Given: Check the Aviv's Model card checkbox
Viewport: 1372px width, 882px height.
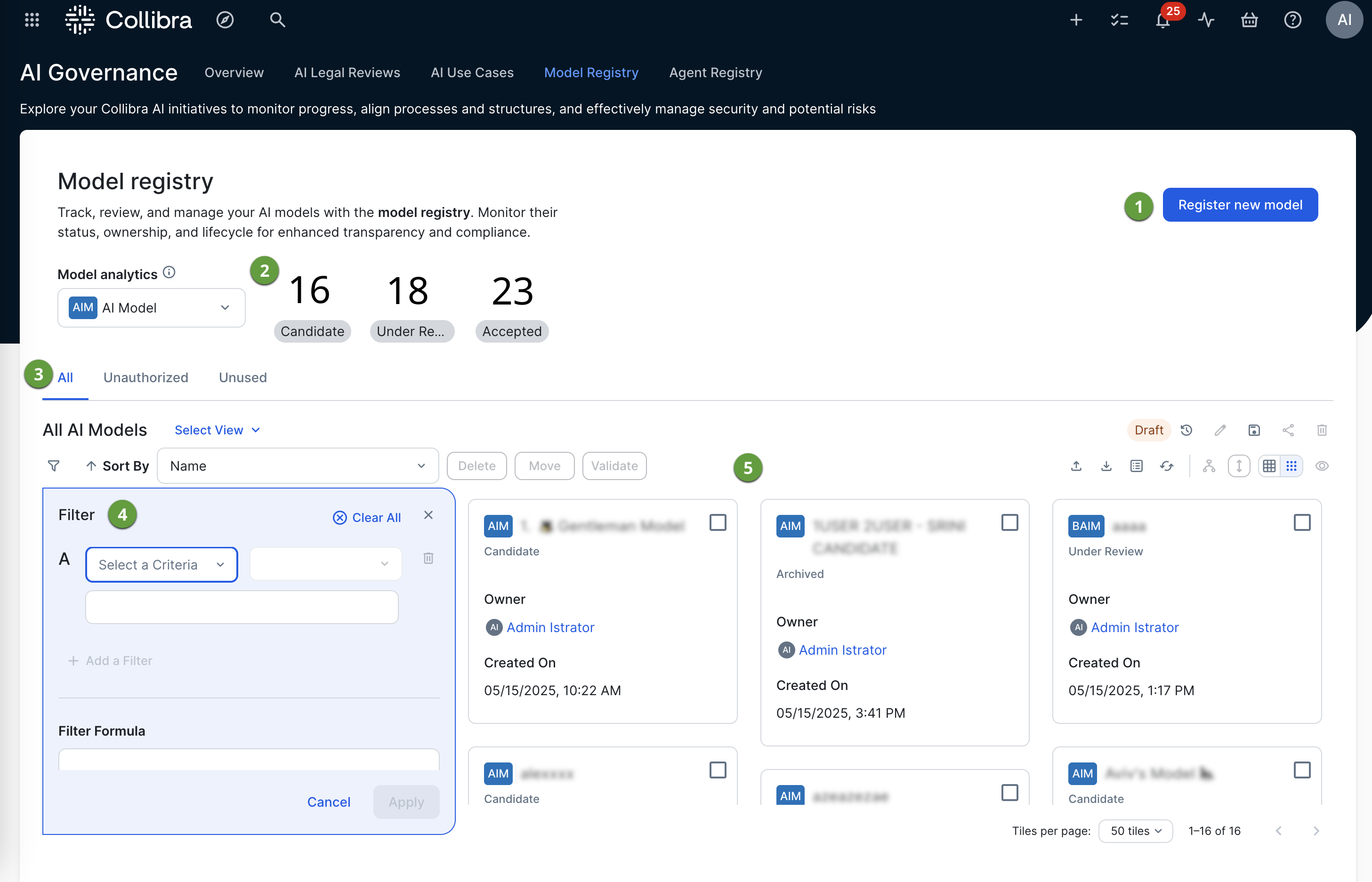Looking at the screenshot, I should [1302, 770].
